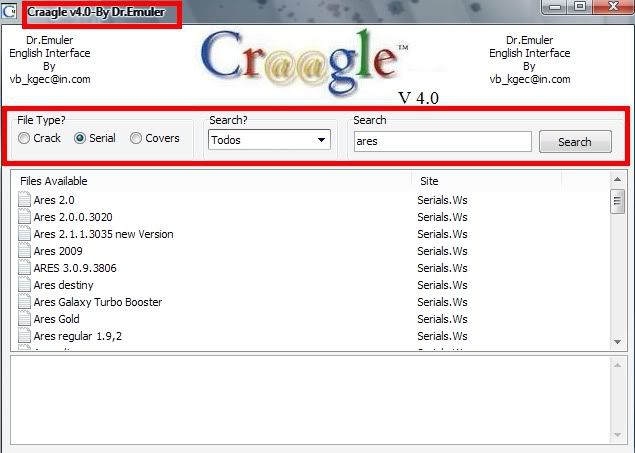This screenshot has width=635, height=453.
Task: Click file icon beside Ares Galaxy Turbo Booster
Action: pos(24,302)
